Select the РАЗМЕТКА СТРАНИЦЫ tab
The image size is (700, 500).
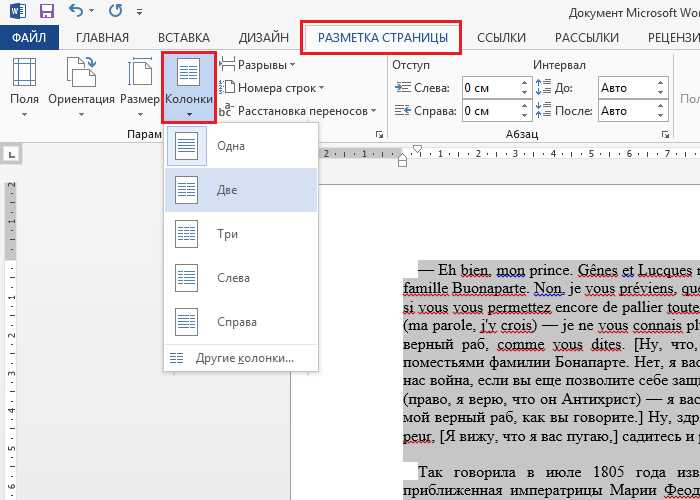coord(383,38)
